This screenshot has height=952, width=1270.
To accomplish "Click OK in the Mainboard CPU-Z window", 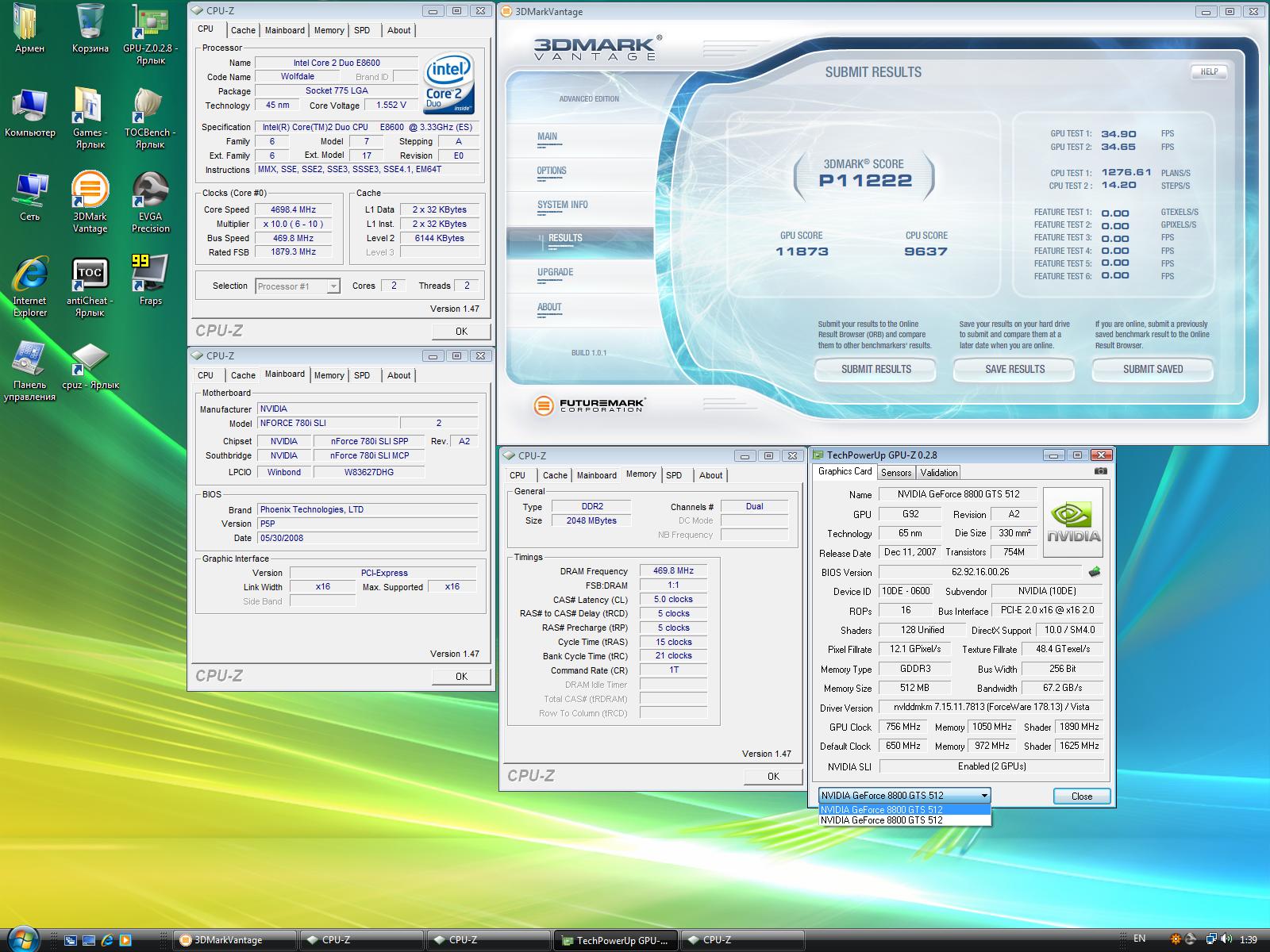I will (461, 677).
